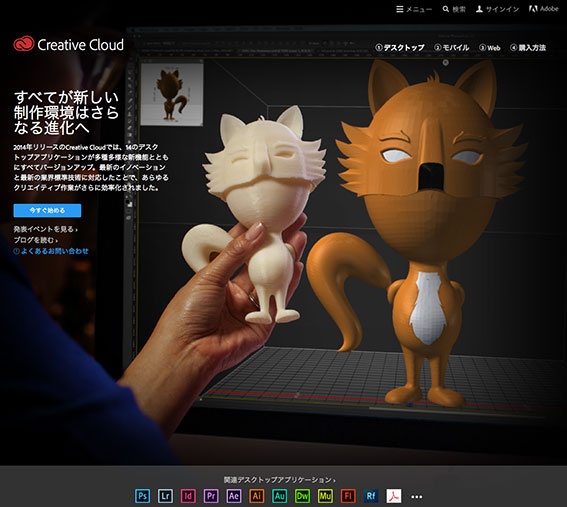Switch to ④ 購入方法 tab
The height and width of the screenshot is (507, 567).
click(528, 47)
